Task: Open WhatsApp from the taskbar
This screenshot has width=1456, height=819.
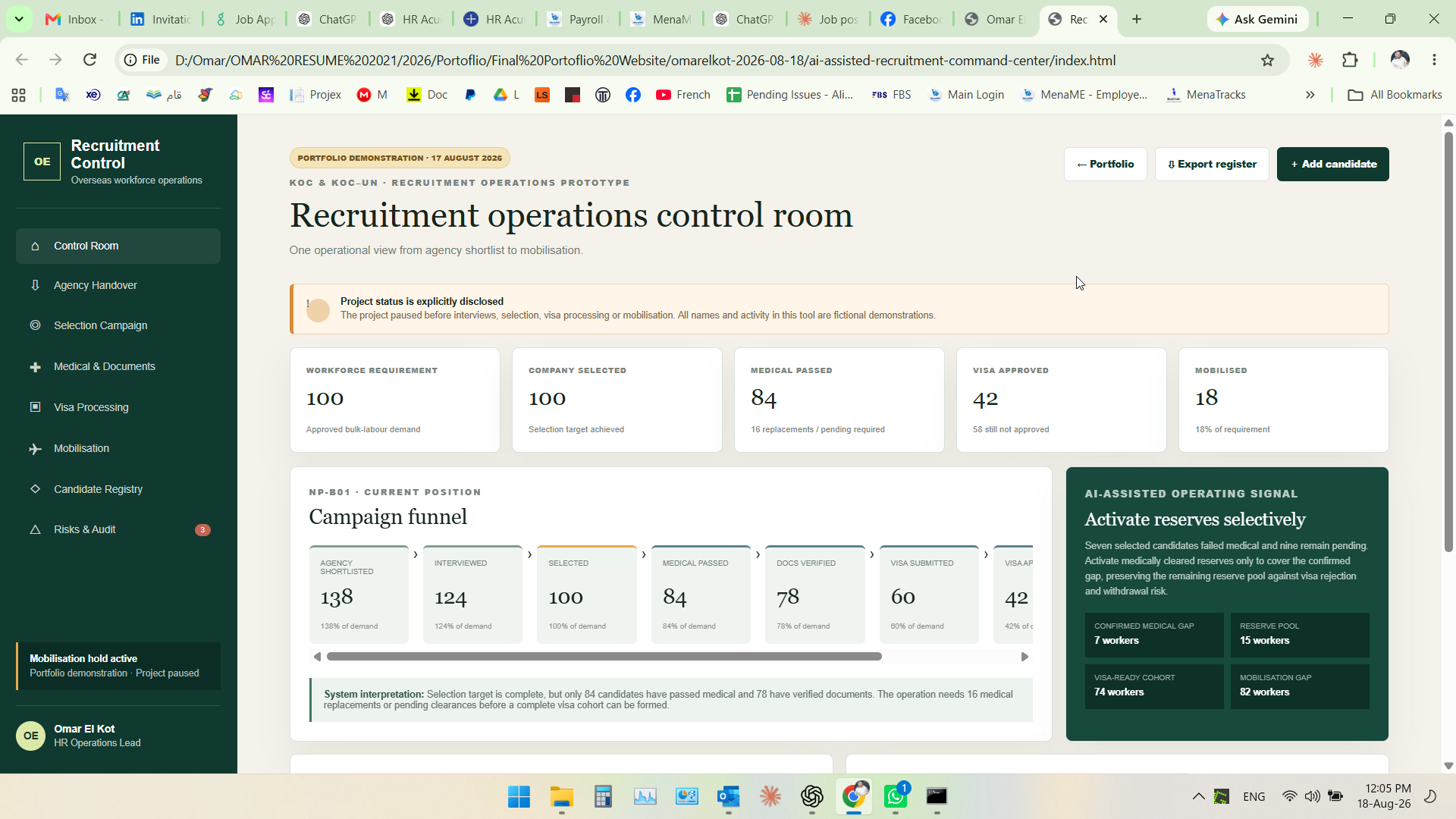Action: point(896,796)
